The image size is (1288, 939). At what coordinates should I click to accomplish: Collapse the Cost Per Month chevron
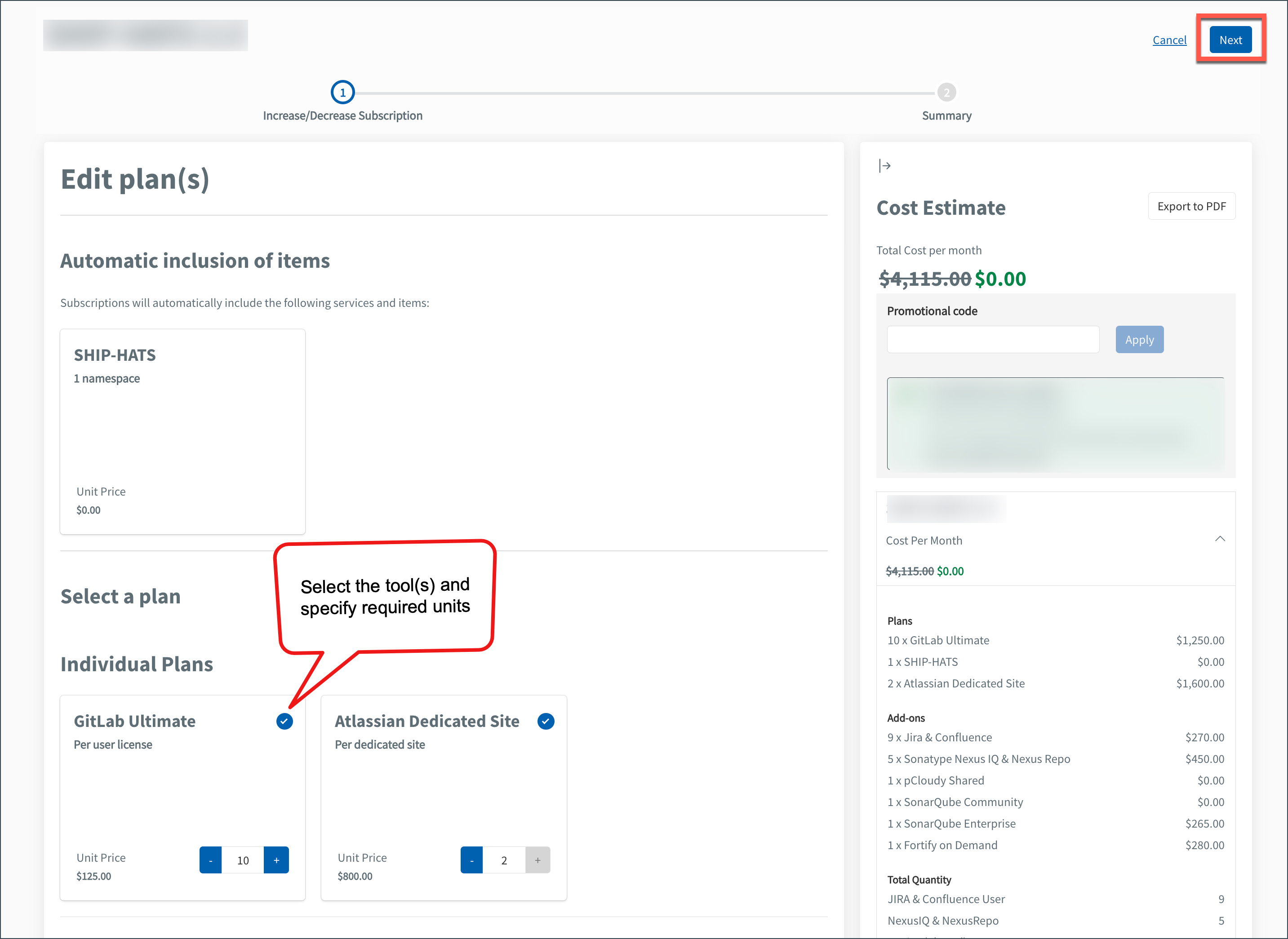1220,539
